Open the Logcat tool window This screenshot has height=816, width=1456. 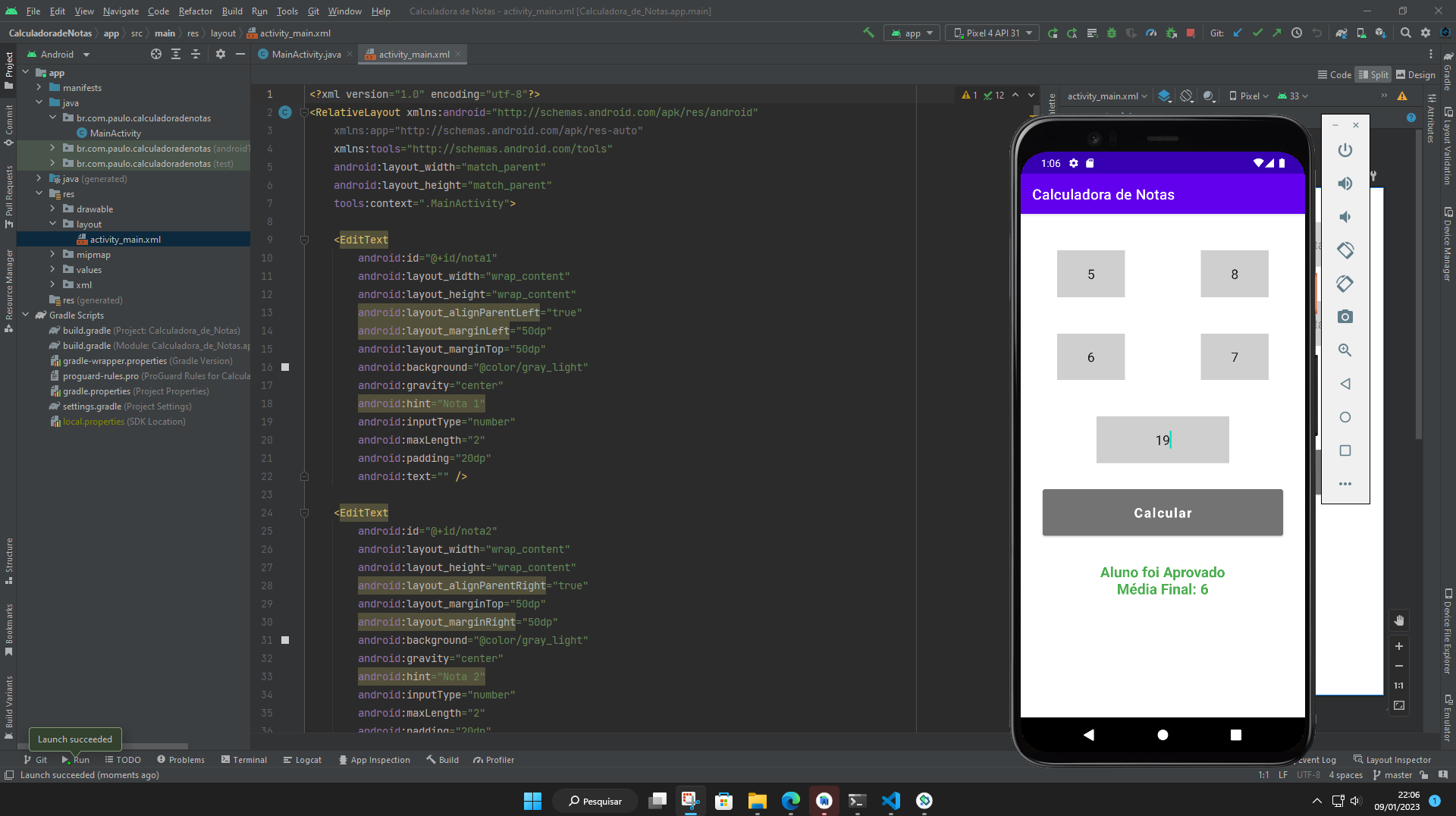302,759
